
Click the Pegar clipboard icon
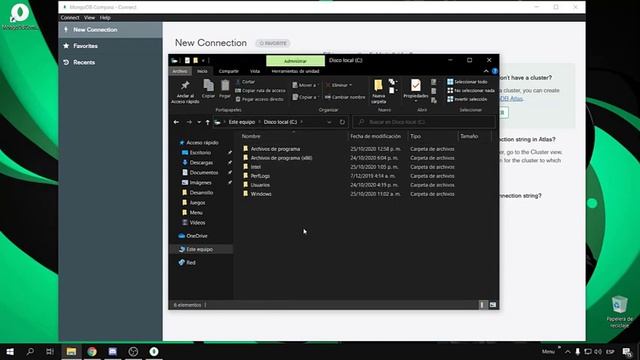(225, 85)
